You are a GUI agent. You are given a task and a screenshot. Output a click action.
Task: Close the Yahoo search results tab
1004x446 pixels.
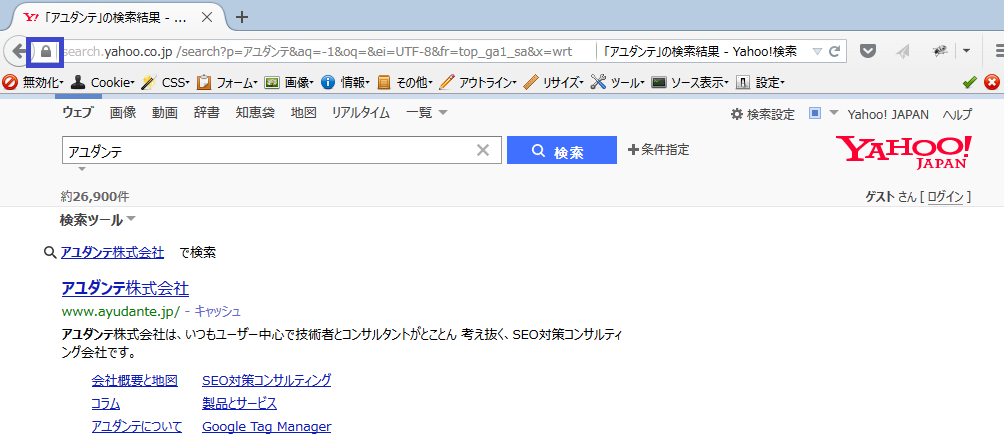click(207, 17)
